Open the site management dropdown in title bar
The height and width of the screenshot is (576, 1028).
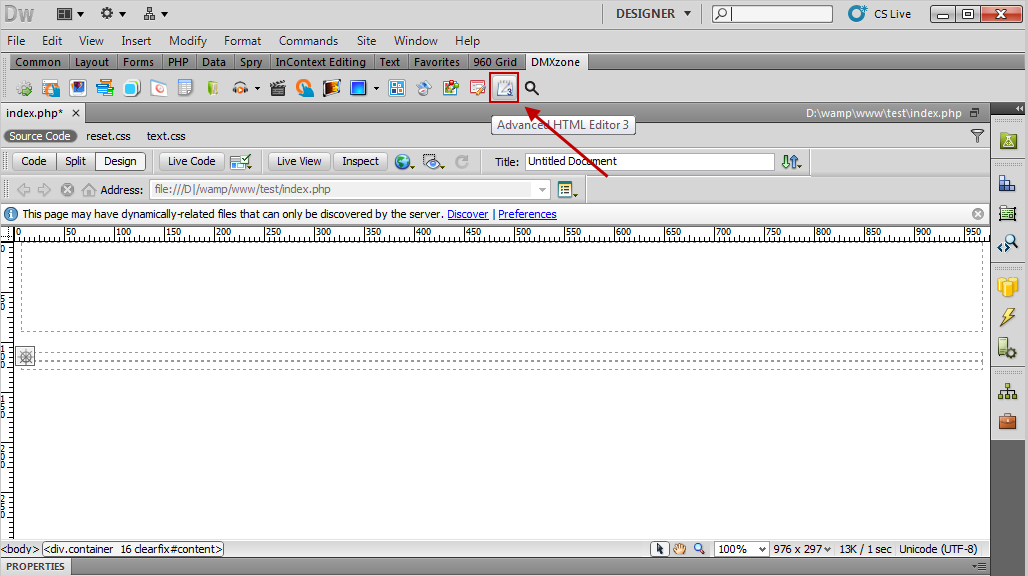[x=155, y=14]
